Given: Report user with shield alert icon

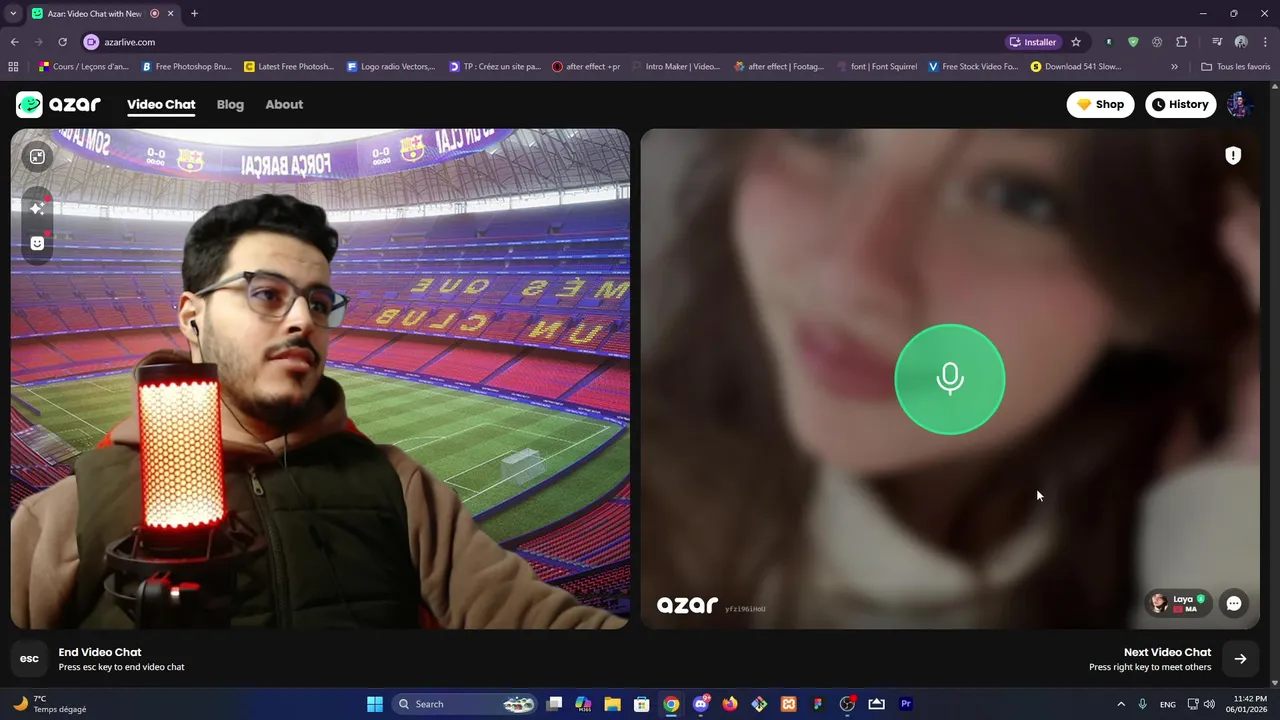Looking at the screenshot, I should click(1233, 155).
